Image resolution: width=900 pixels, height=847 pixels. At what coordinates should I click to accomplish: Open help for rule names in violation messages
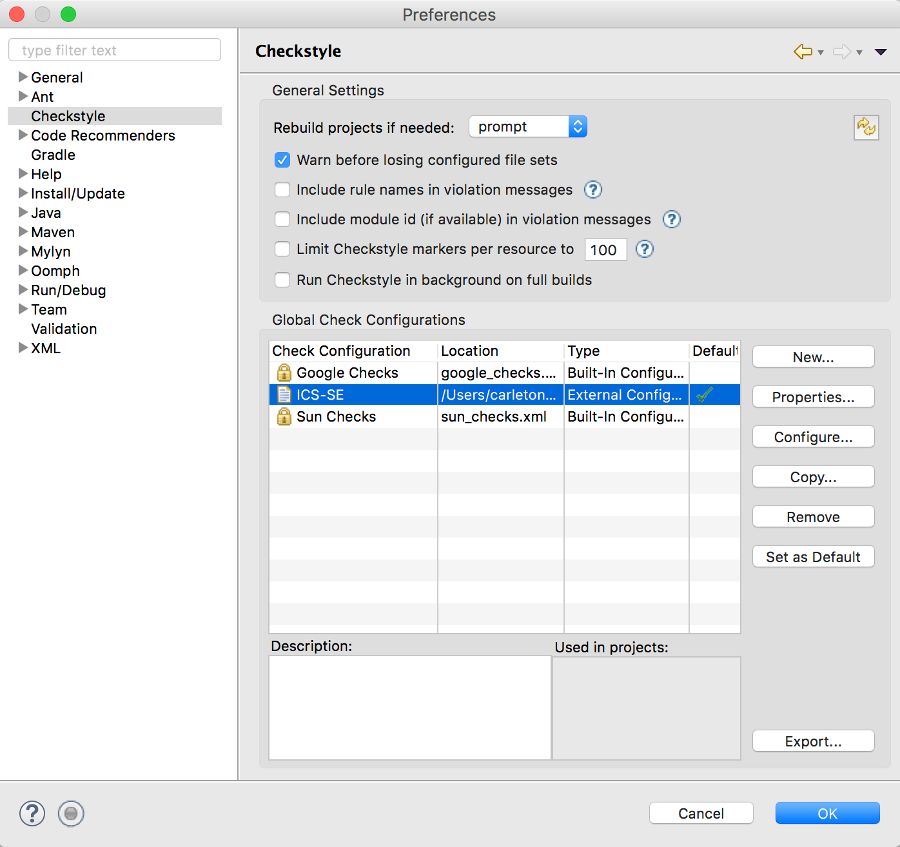point(594,190)
